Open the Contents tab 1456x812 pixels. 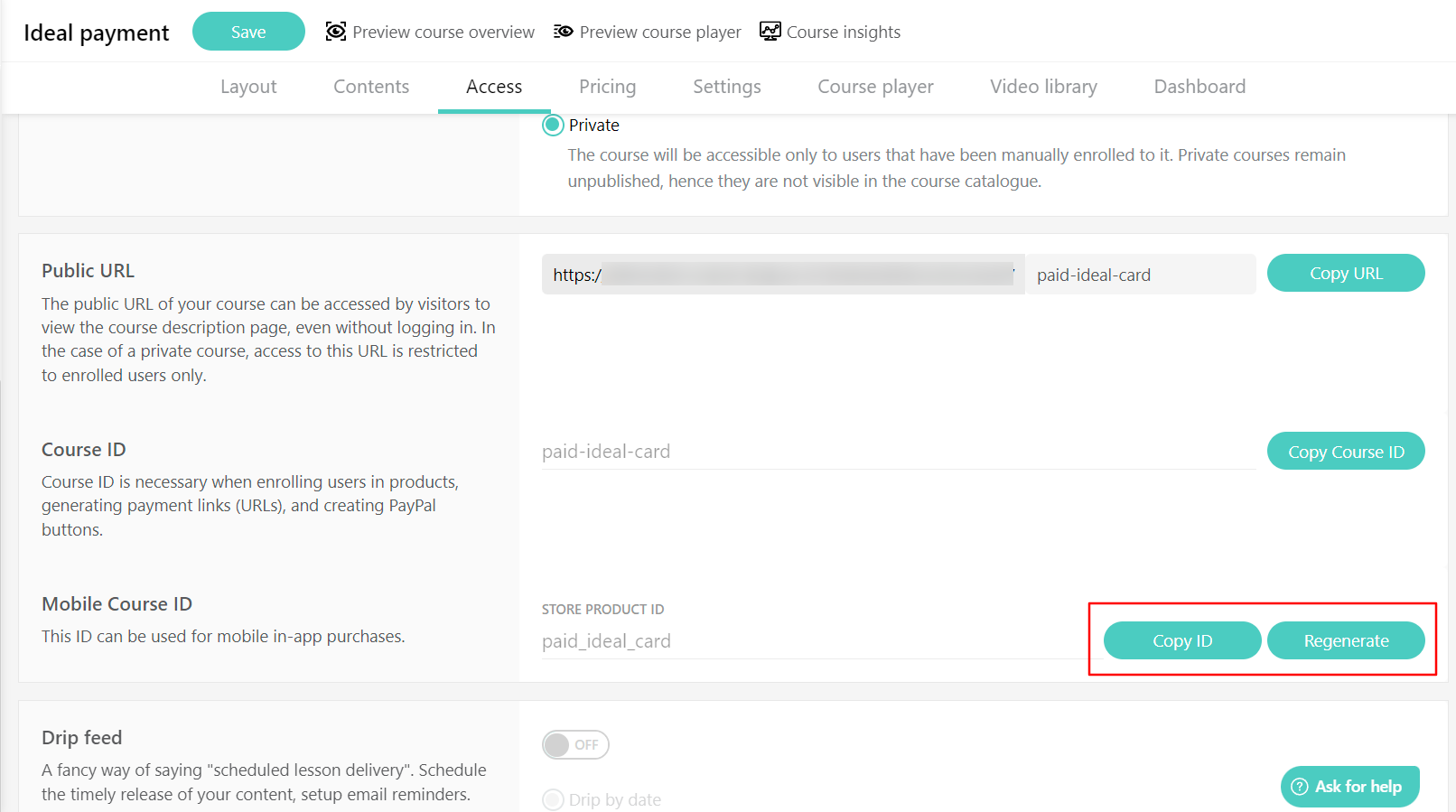pyautogui.click(x=370, y=87)
